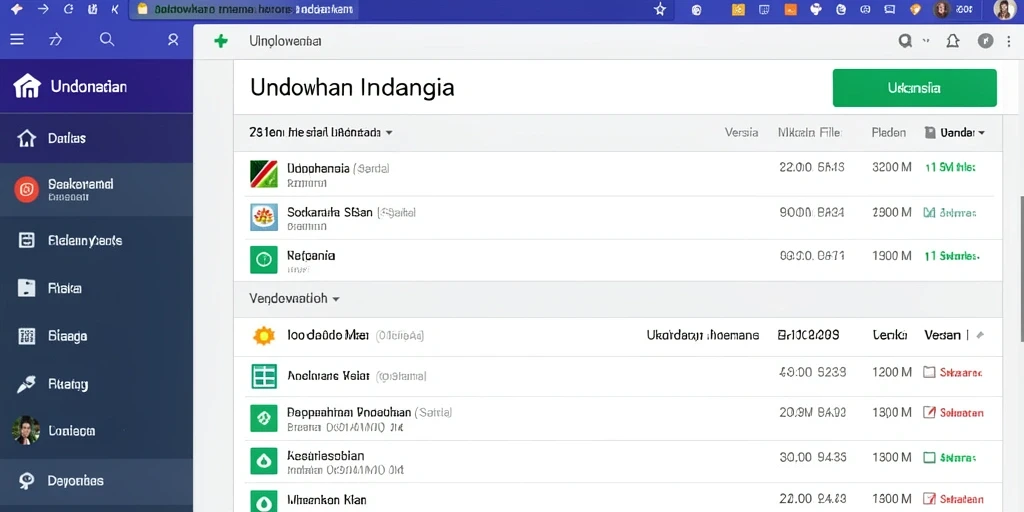The image size is (1024, 512).
Task: Click the Dappeahinan Vnoeuhian green icon
Action: tap(264, 418)
